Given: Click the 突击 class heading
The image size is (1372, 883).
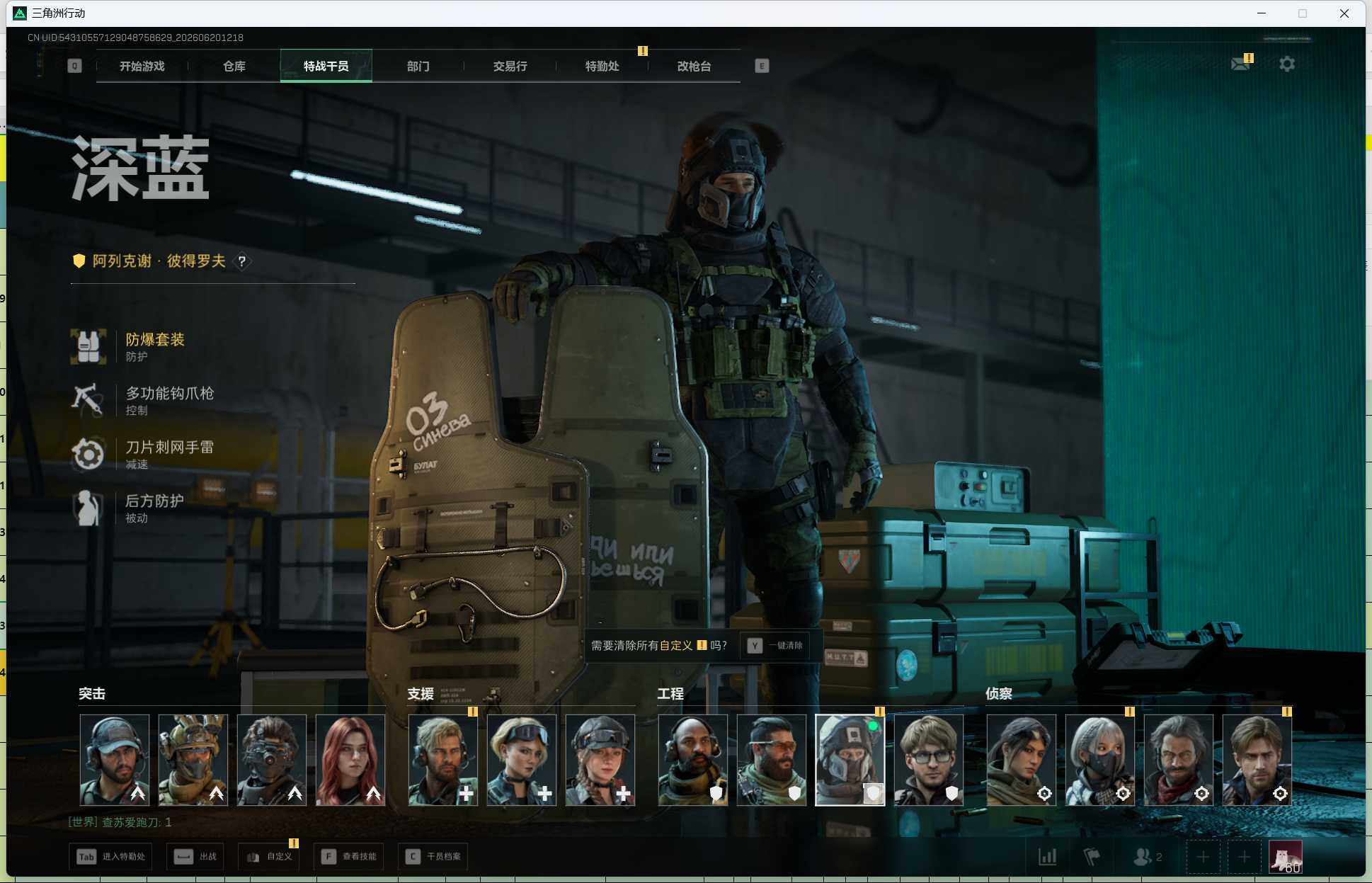Looking at the screenshot, I should pos(92,694).
